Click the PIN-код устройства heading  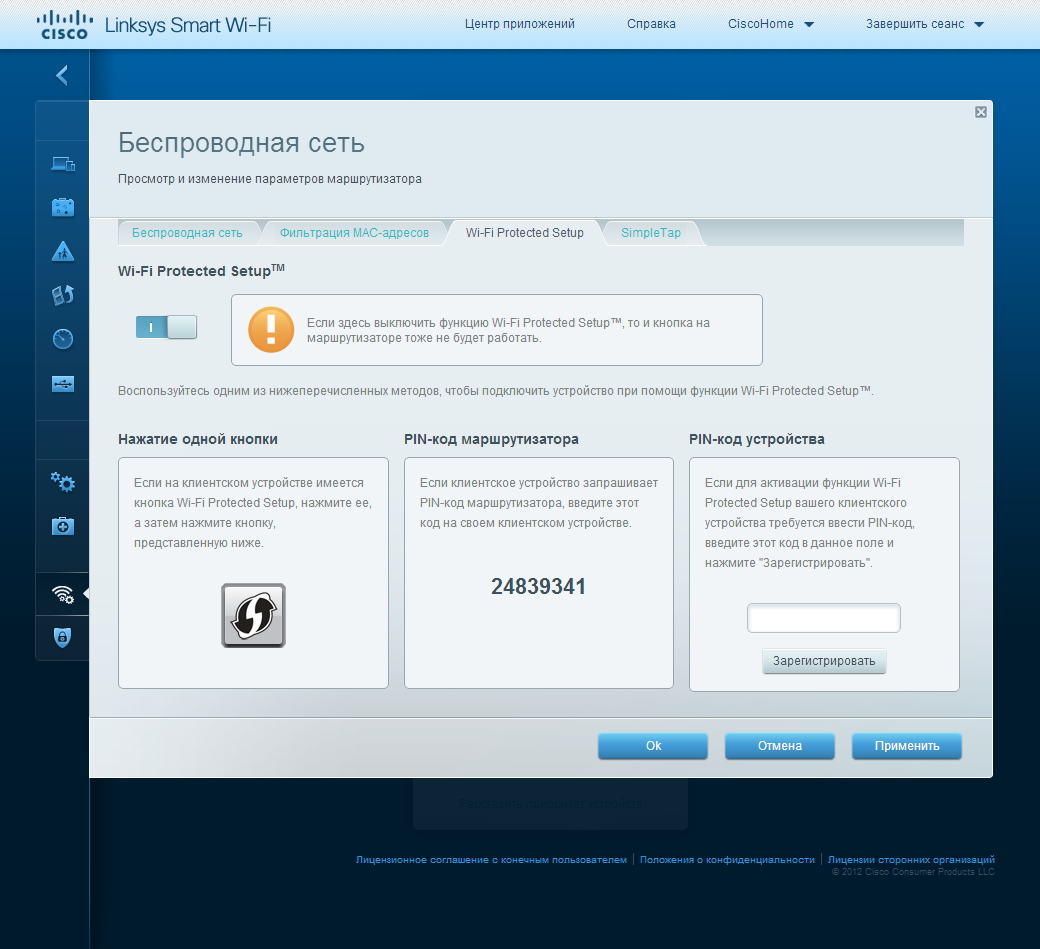(x=757, y=439)
